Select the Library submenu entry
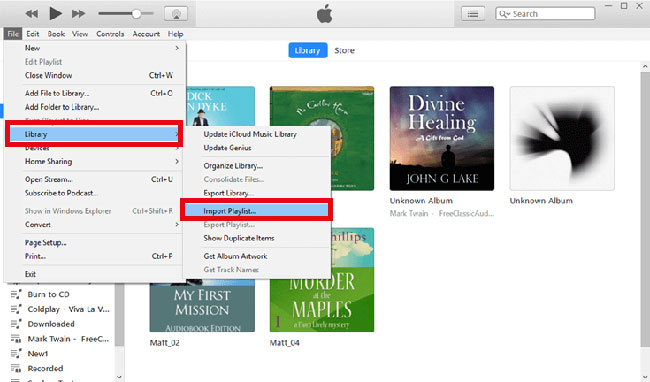Screen dimensions: 650x382 [94, 134]
